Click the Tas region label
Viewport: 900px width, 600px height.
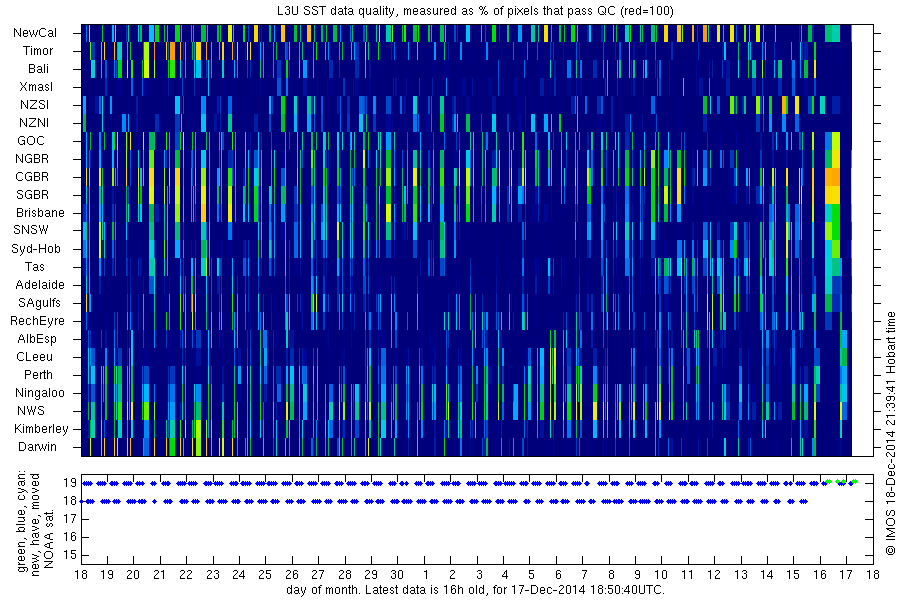point(34,267)
